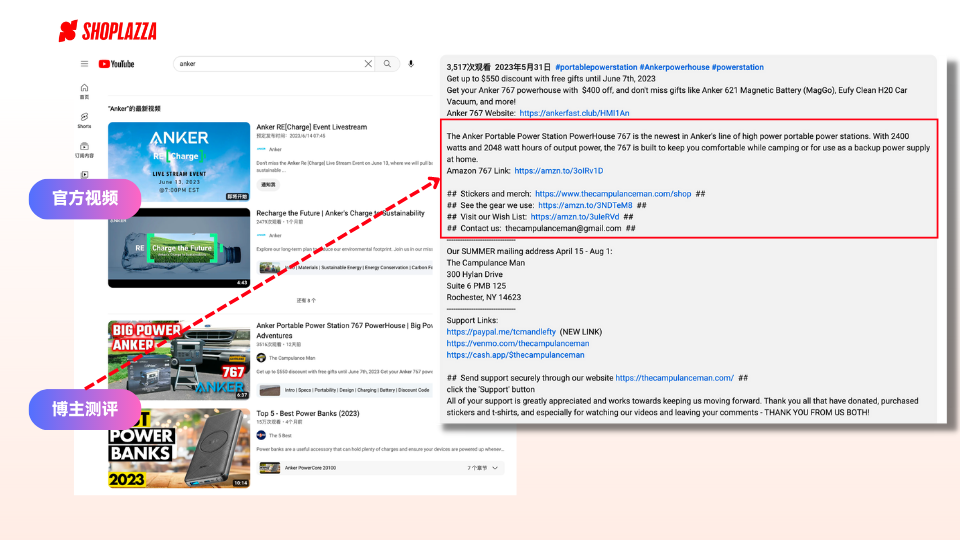Click the 'Support Links:' text
This screenshot has height=540, width=960.
pos(472,320)
